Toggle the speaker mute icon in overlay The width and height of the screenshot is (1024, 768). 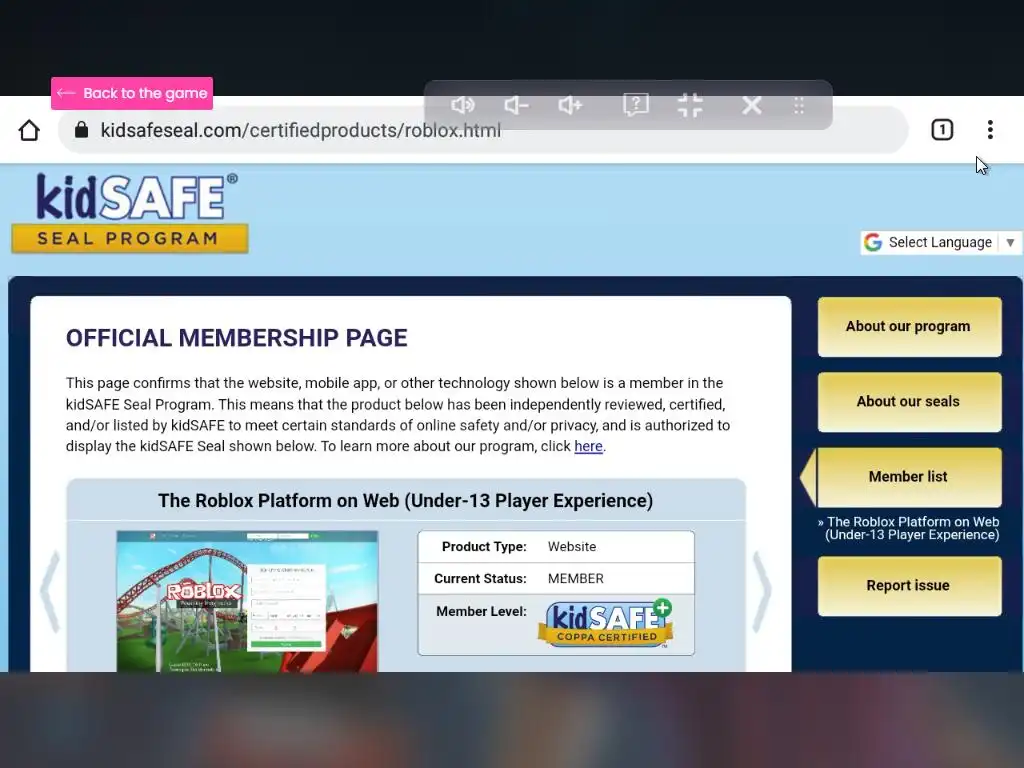(x=462, y=105)
